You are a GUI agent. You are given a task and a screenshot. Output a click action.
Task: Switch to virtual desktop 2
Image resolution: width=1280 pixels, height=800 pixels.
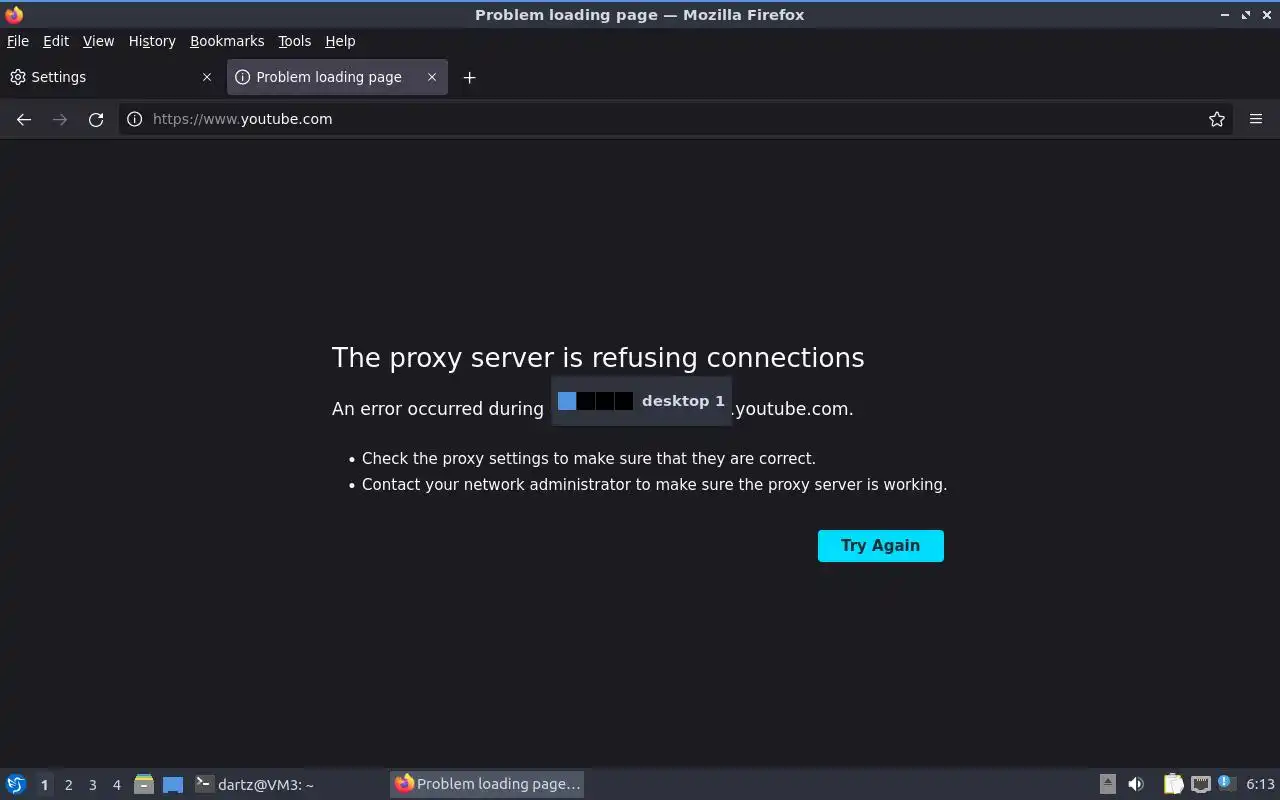[x=68, y=785]
